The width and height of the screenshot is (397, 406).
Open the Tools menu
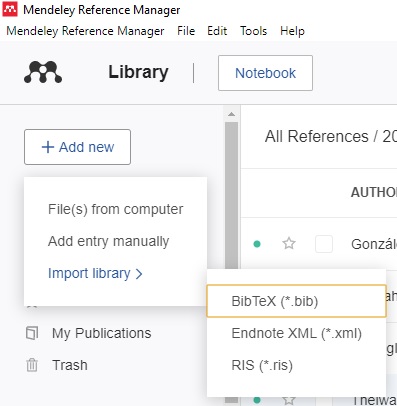[254, 31]
